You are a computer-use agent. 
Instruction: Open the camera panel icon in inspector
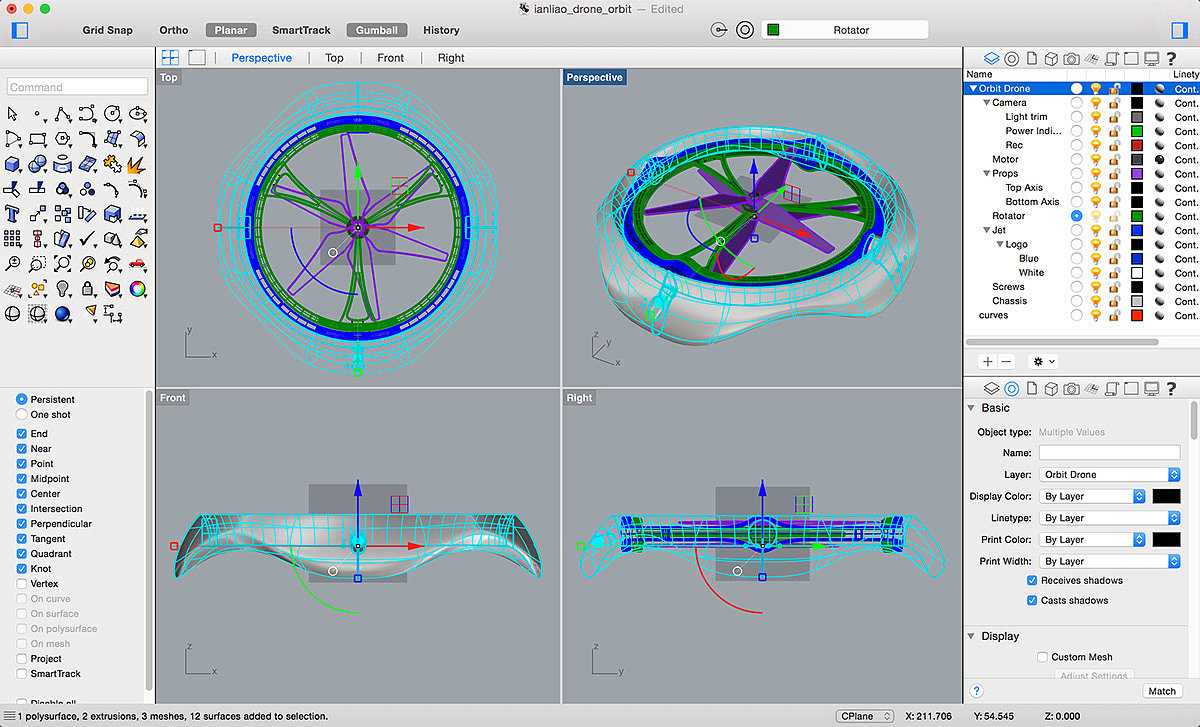tap(1071, 388)
